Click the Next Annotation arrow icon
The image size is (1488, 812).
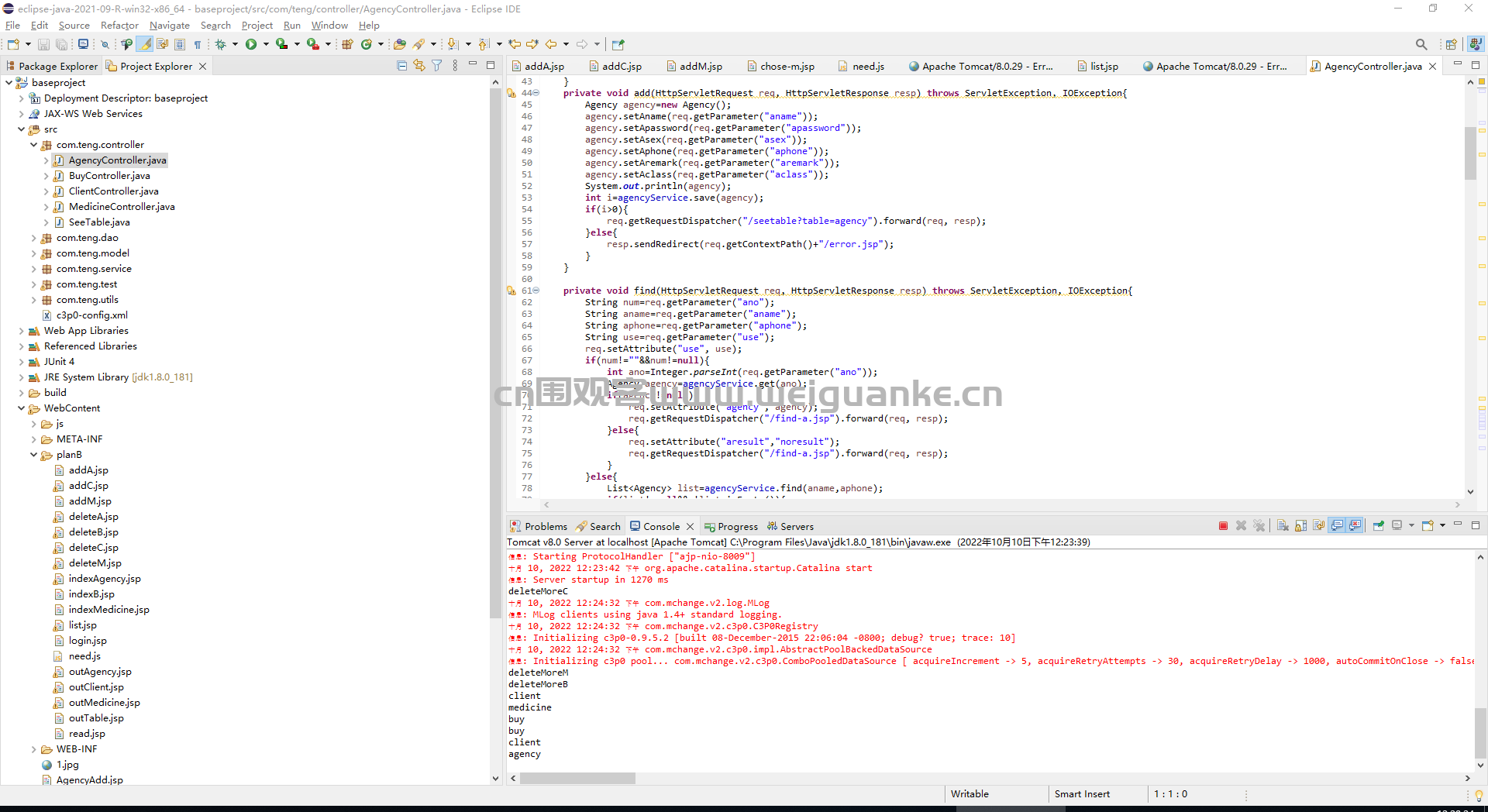click(453, 44)
